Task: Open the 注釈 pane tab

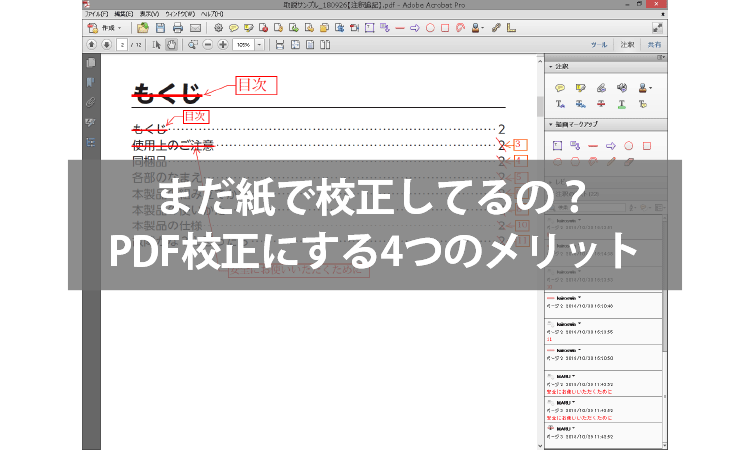Action: click(x=627, y=44)
